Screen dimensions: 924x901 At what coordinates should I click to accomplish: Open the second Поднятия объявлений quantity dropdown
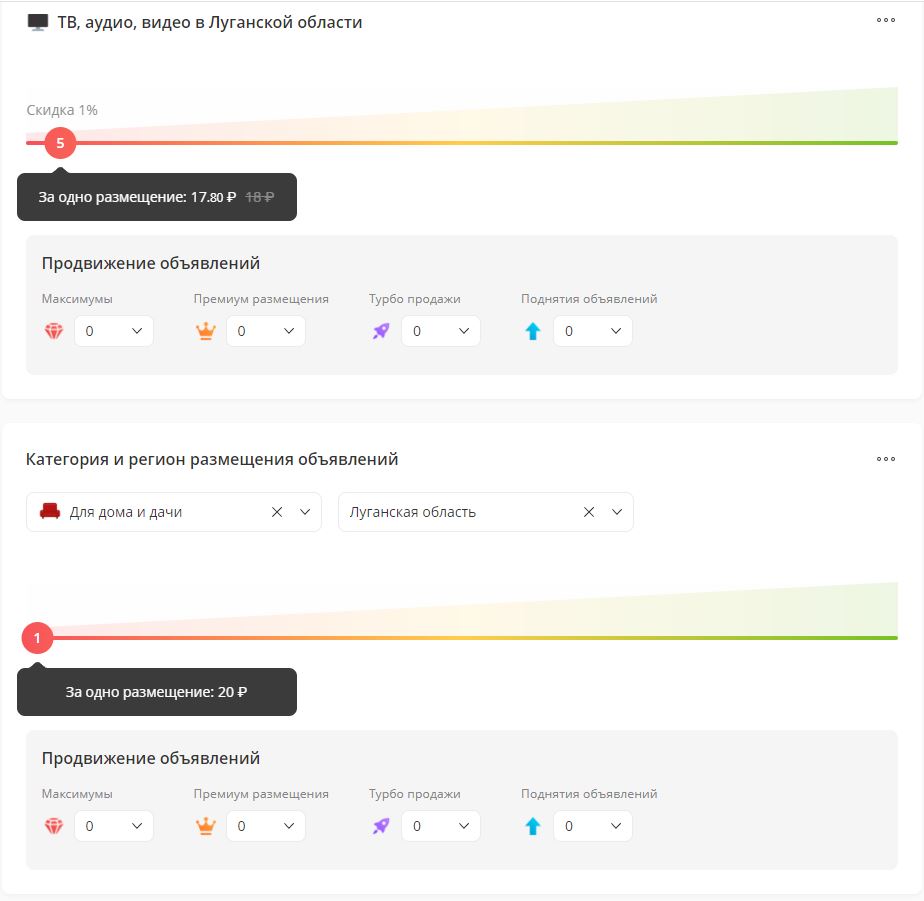(x=593, y=826)
